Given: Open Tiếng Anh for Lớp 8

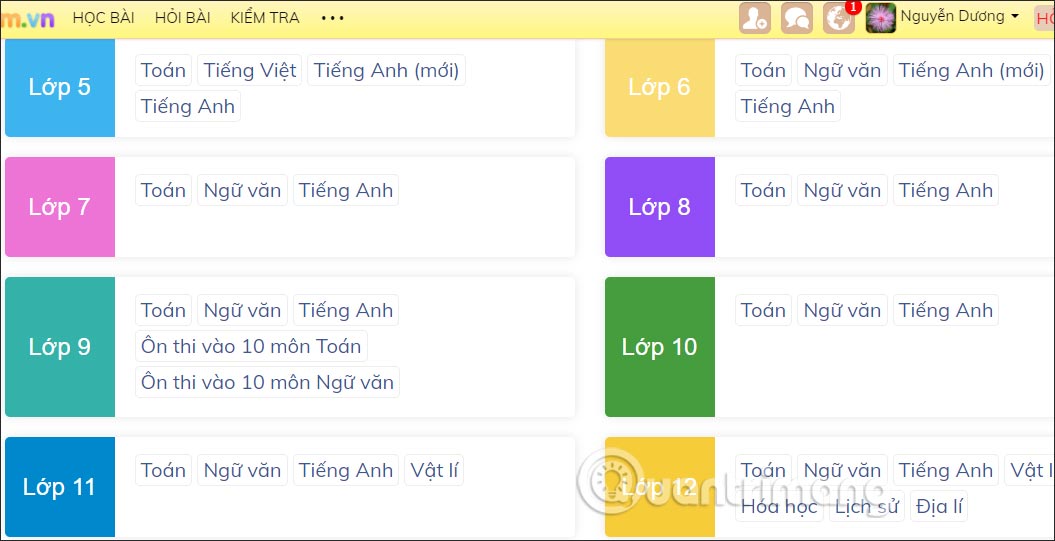Looking at the screenshot, I should [x=946, y=190].
